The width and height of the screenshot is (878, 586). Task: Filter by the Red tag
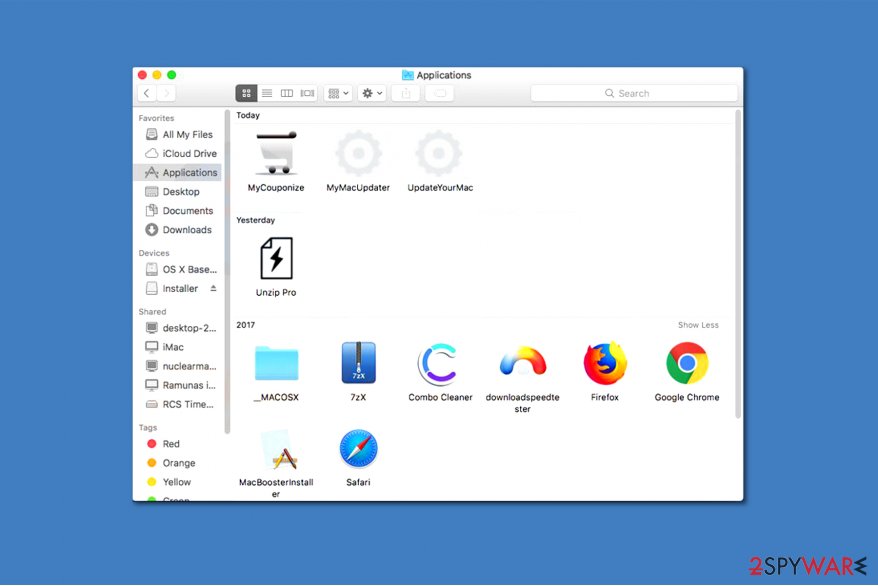coord(179,444)
